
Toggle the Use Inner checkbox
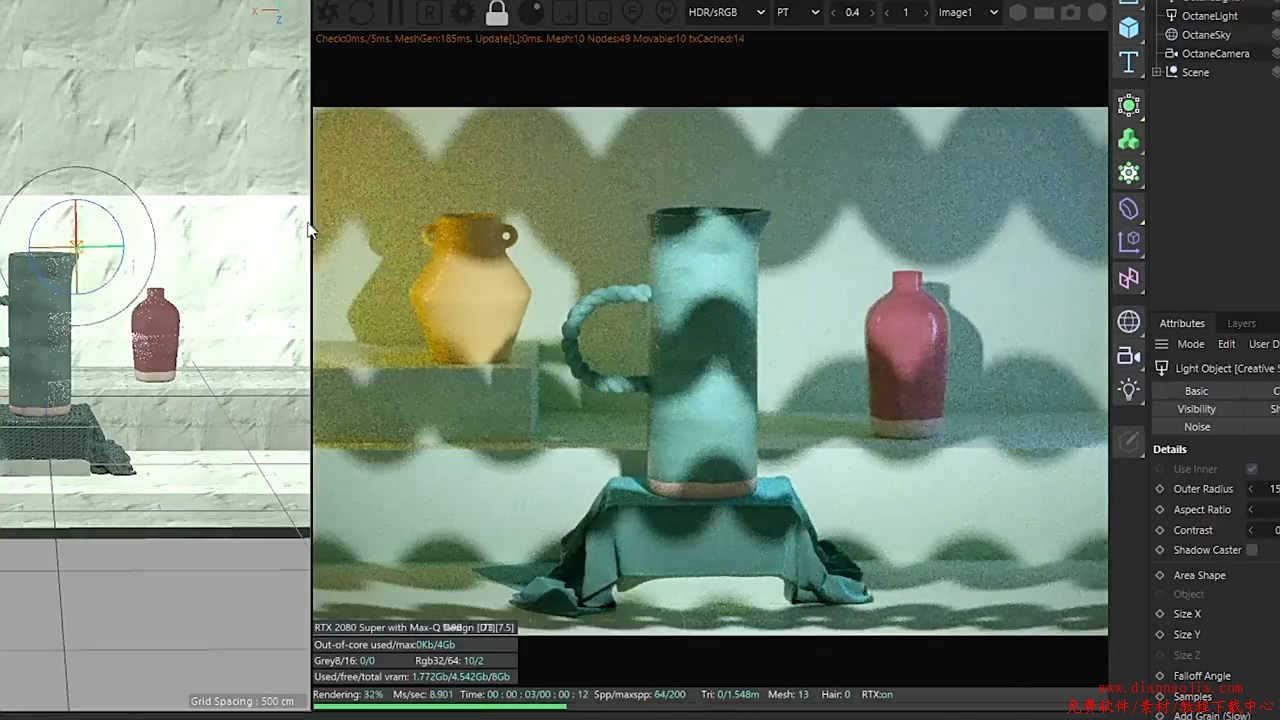(x=1252, y=469)
